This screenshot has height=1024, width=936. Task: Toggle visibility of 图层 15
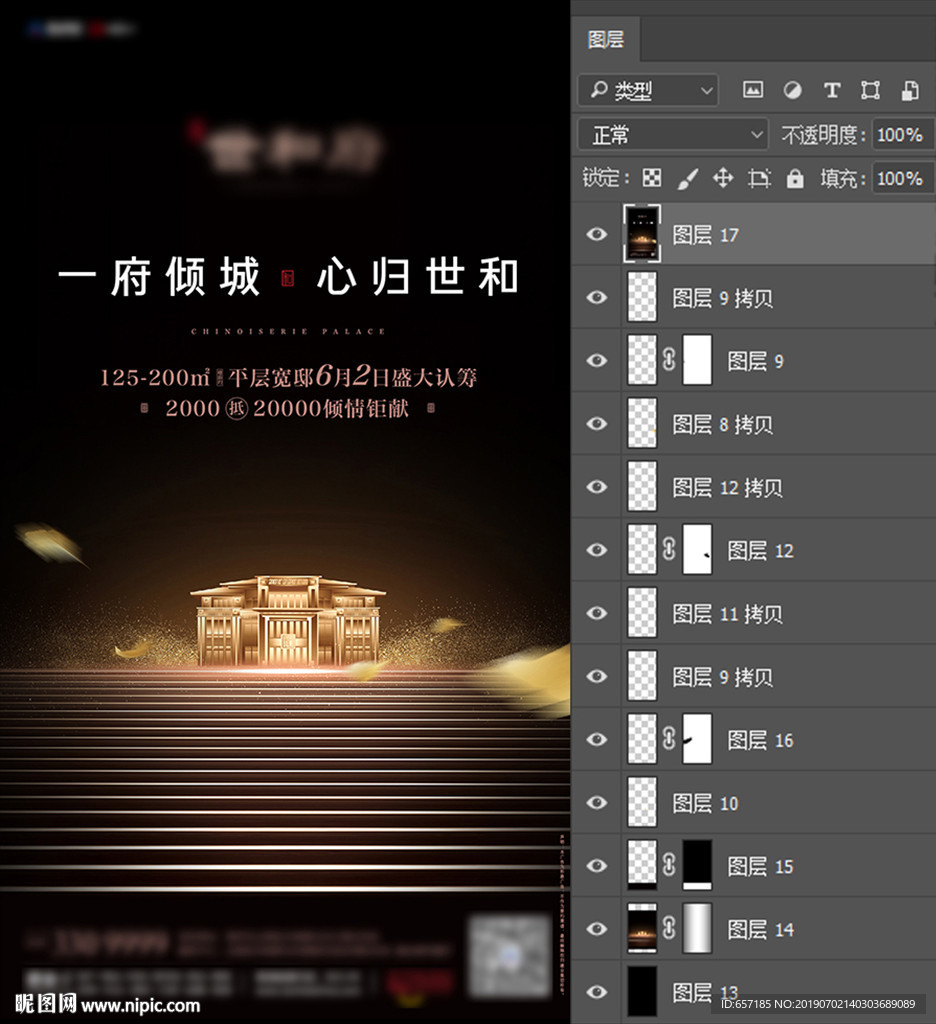pos(596,865)
